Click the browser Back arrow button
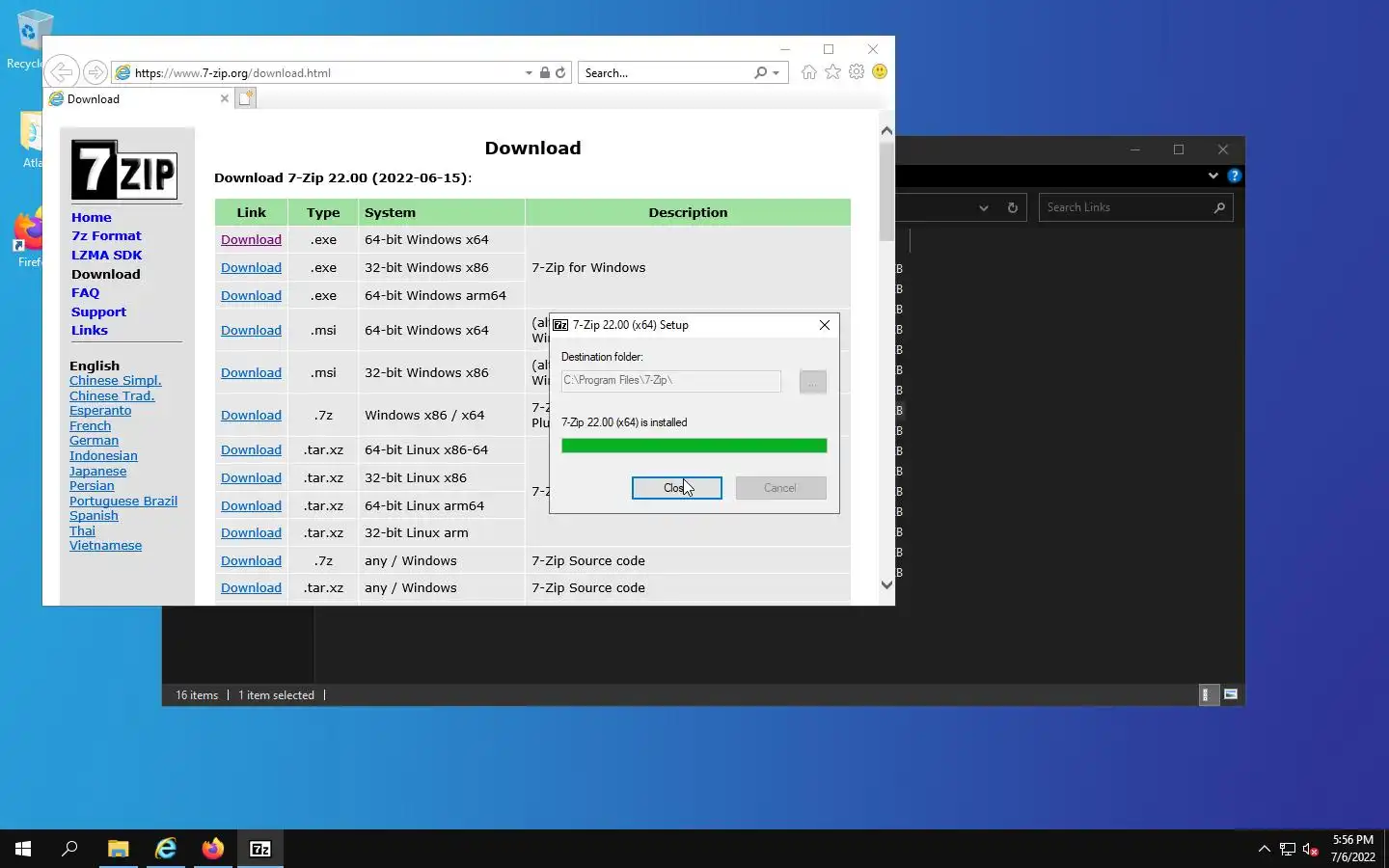The width and height of the screenshot is (1389, 868). click(x=61, y=72)
